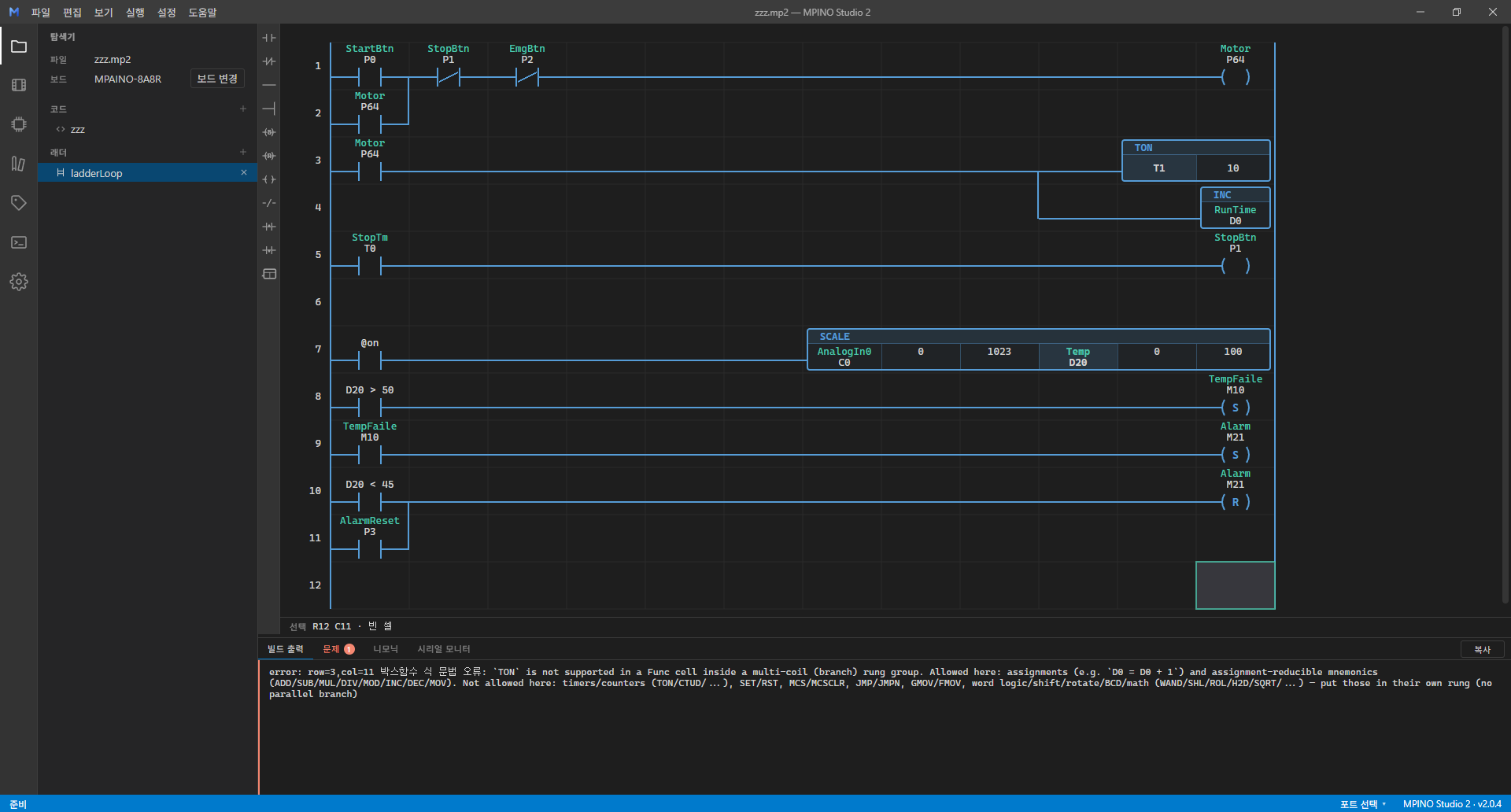This screenshot has height=812, width=1511.
Task: Select the function box tool
Action: click(x=269, y=274)
